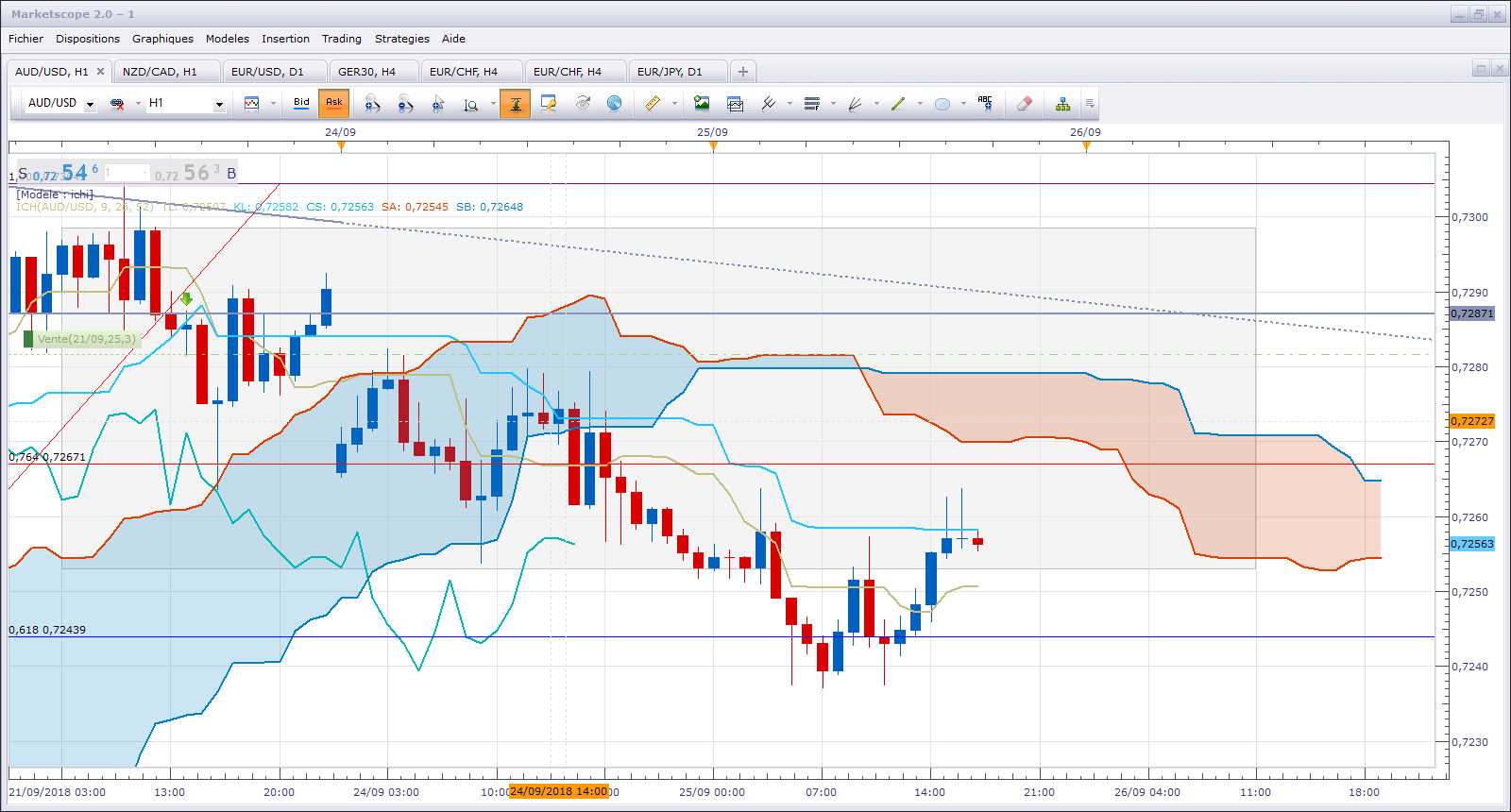Screen dimensions: 1511x812
Task: Expand the chart type dropdown arrow
Action: click(273, 104)
